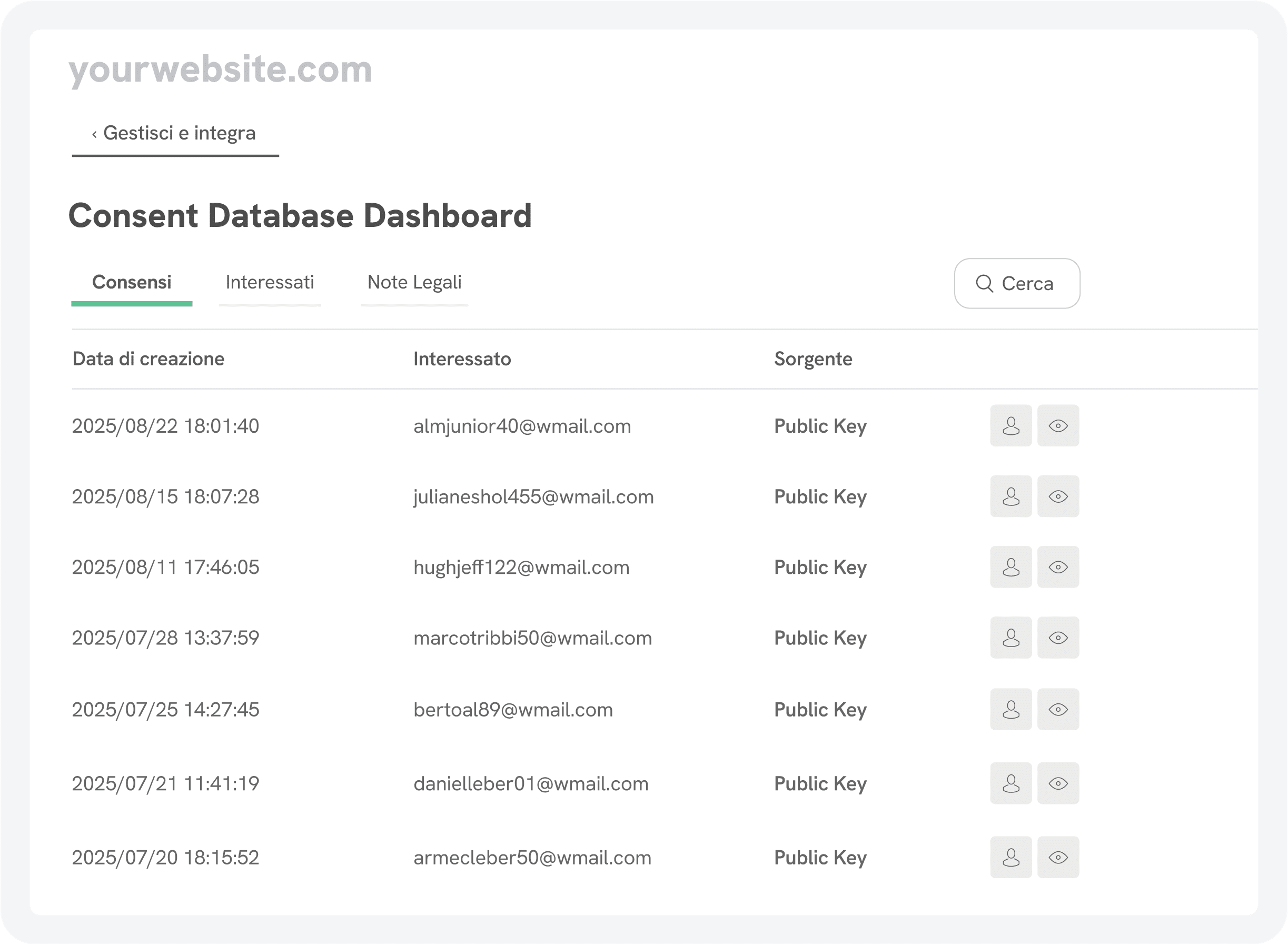View consent recorded by bertoal89@wmail.com
Viewport: 1288px width, 945px height.
coord(1058,709)
